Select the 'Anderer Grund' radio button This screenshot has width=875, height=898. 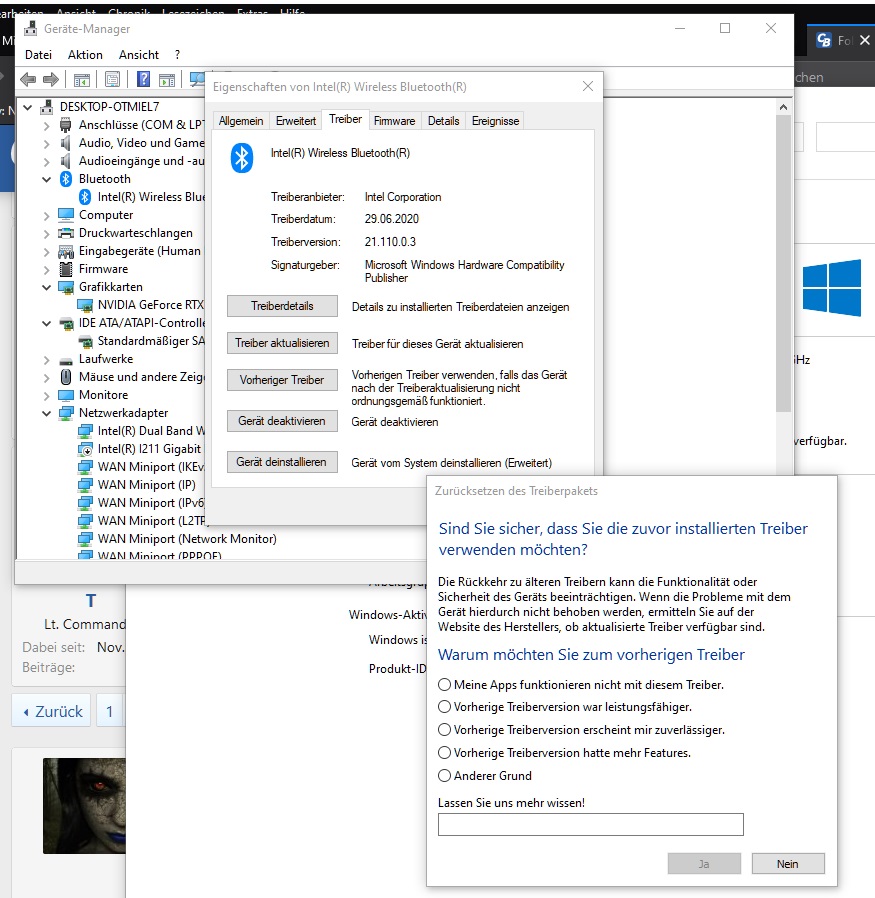[x=444, y=775]
